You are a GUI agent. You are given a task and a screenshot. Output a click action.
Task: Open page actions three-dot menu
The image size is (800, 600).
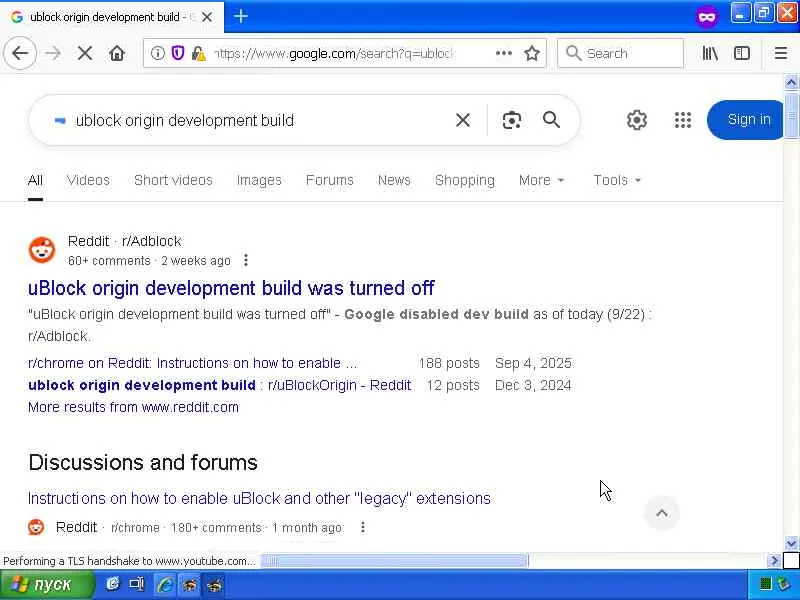(x=504, y=53)
